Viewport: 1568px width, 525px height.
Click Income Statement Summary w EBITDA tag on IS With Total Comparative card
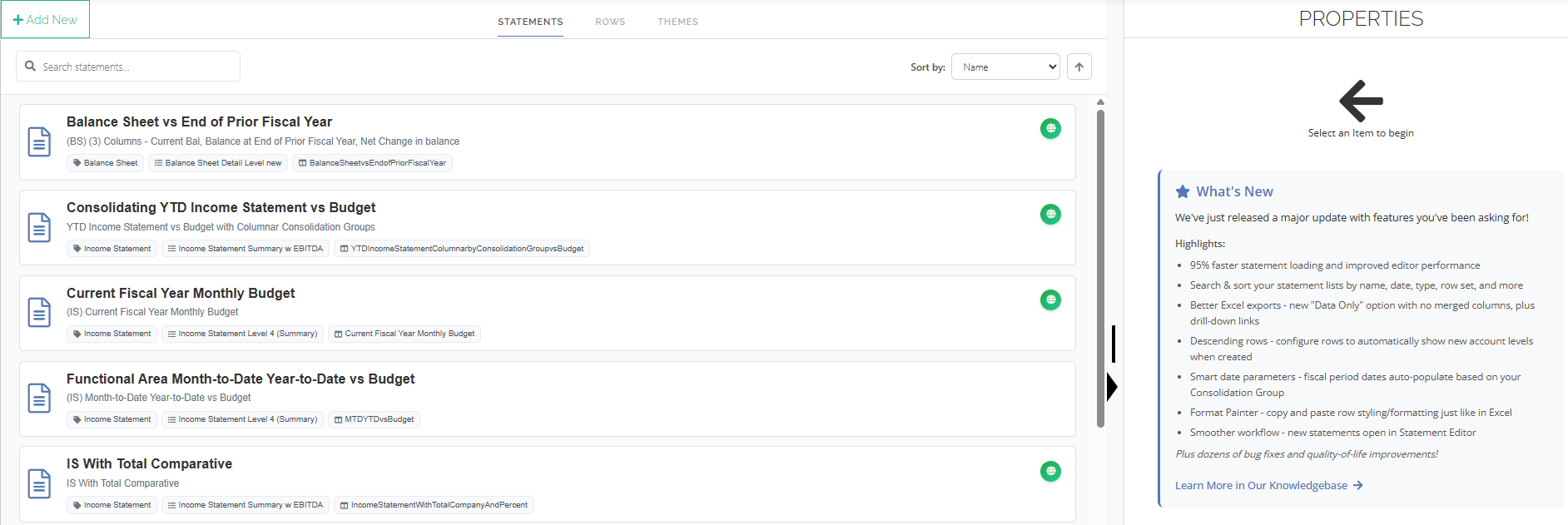coord(246,505)
